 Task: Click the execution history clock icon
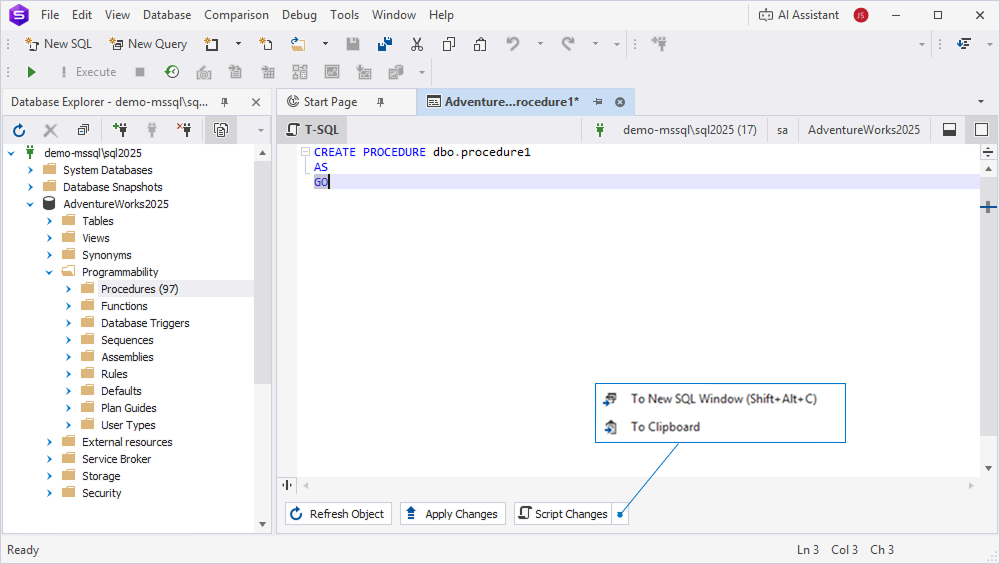click(x=172, y=72)
